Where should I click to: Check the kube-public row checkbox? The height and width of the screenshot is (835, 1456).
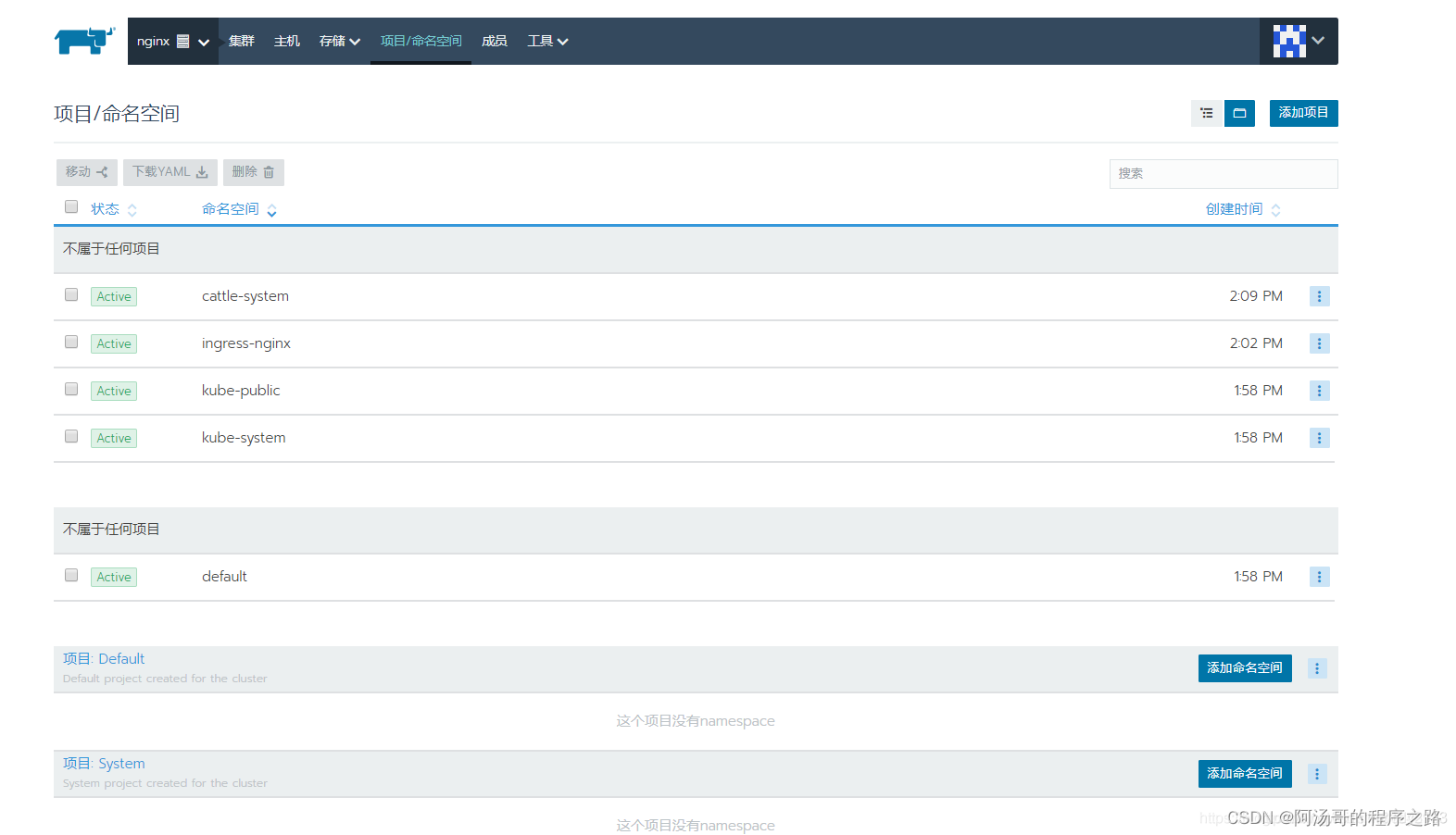click(71, 389)
